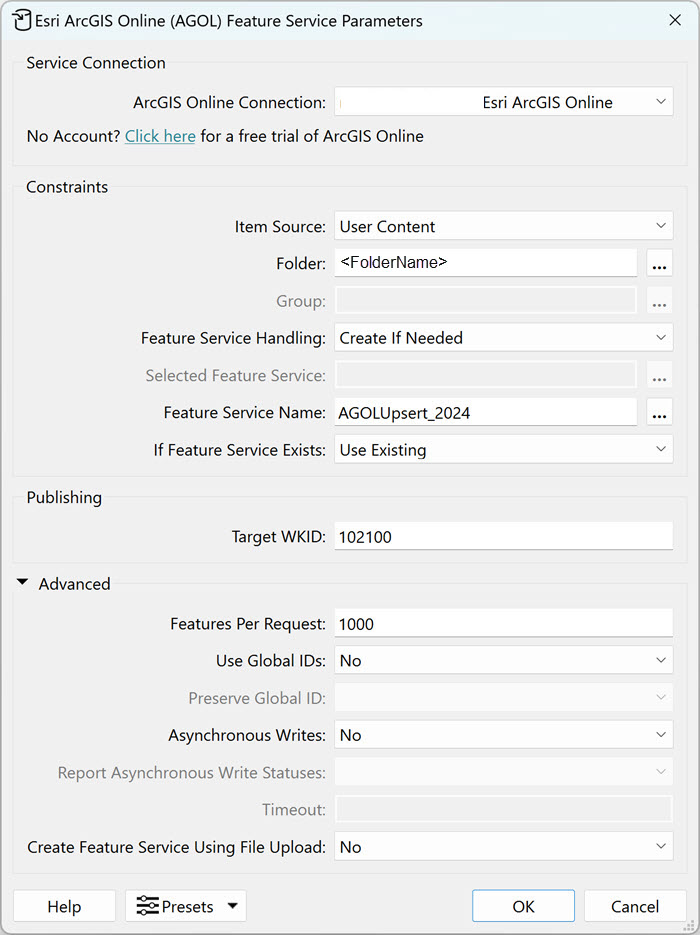
Task: Open the Use Global IDs dropdown
Action: coord(503,660)
